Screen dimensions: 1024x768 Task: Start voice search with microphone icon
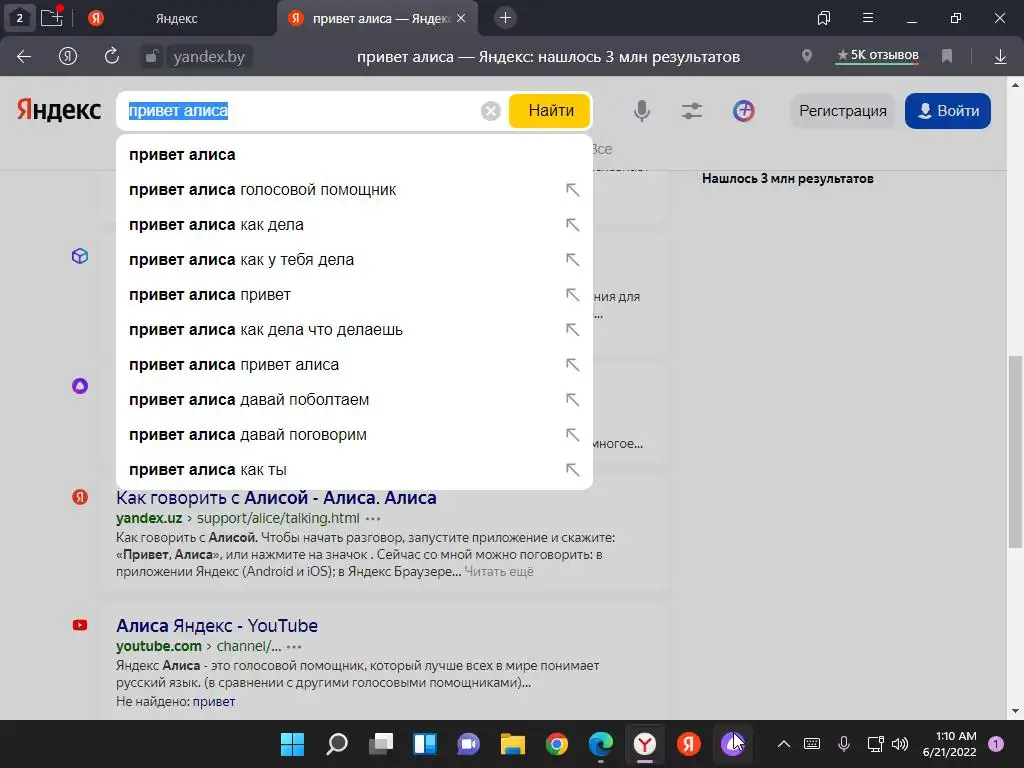642,111
